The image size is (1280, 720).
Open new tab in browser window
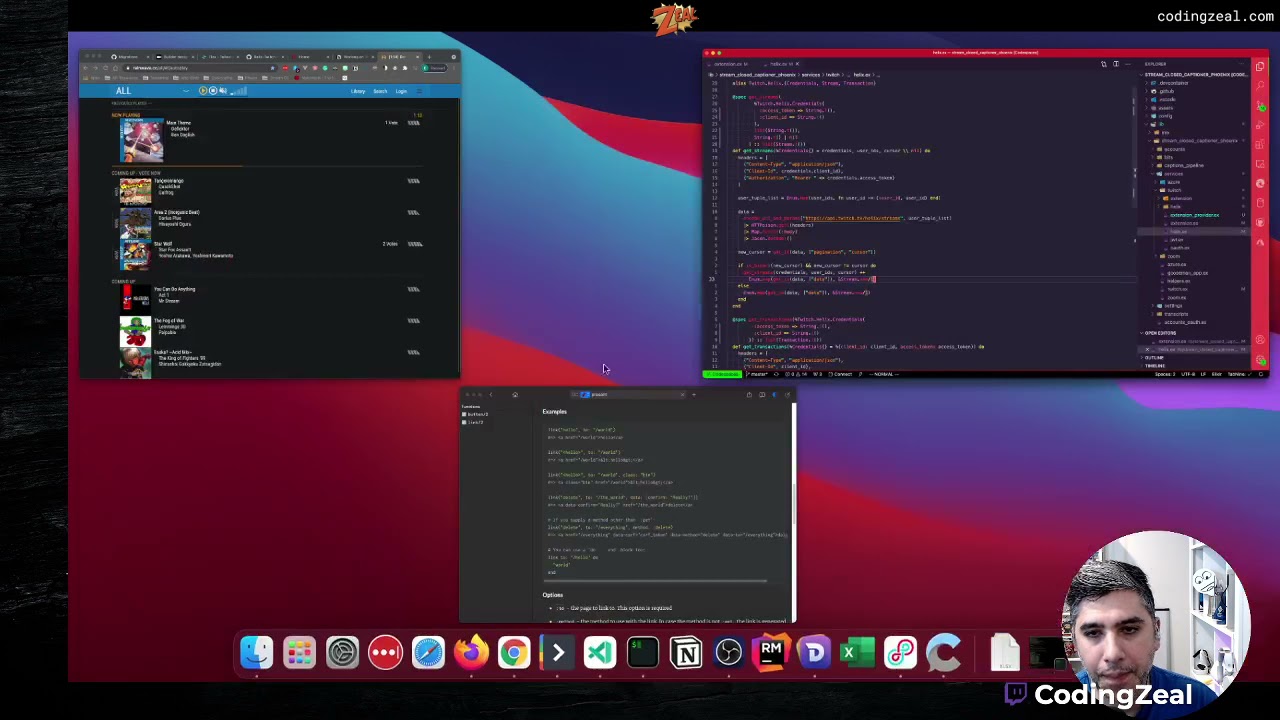[x=429, y=57]
